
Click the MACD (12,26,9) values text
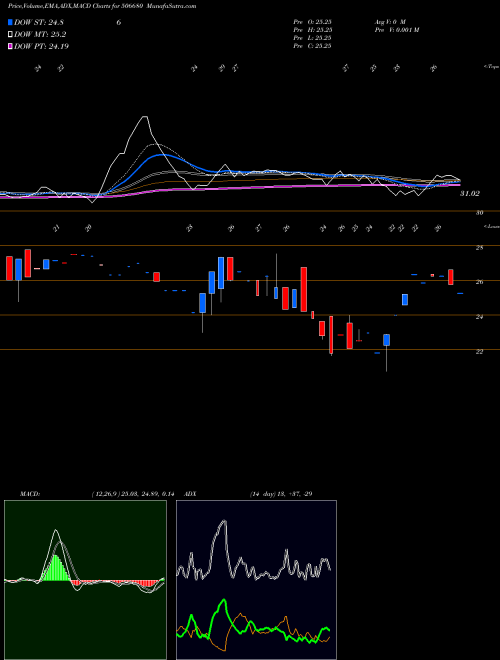pyautogui.click(x=133, y=494)
